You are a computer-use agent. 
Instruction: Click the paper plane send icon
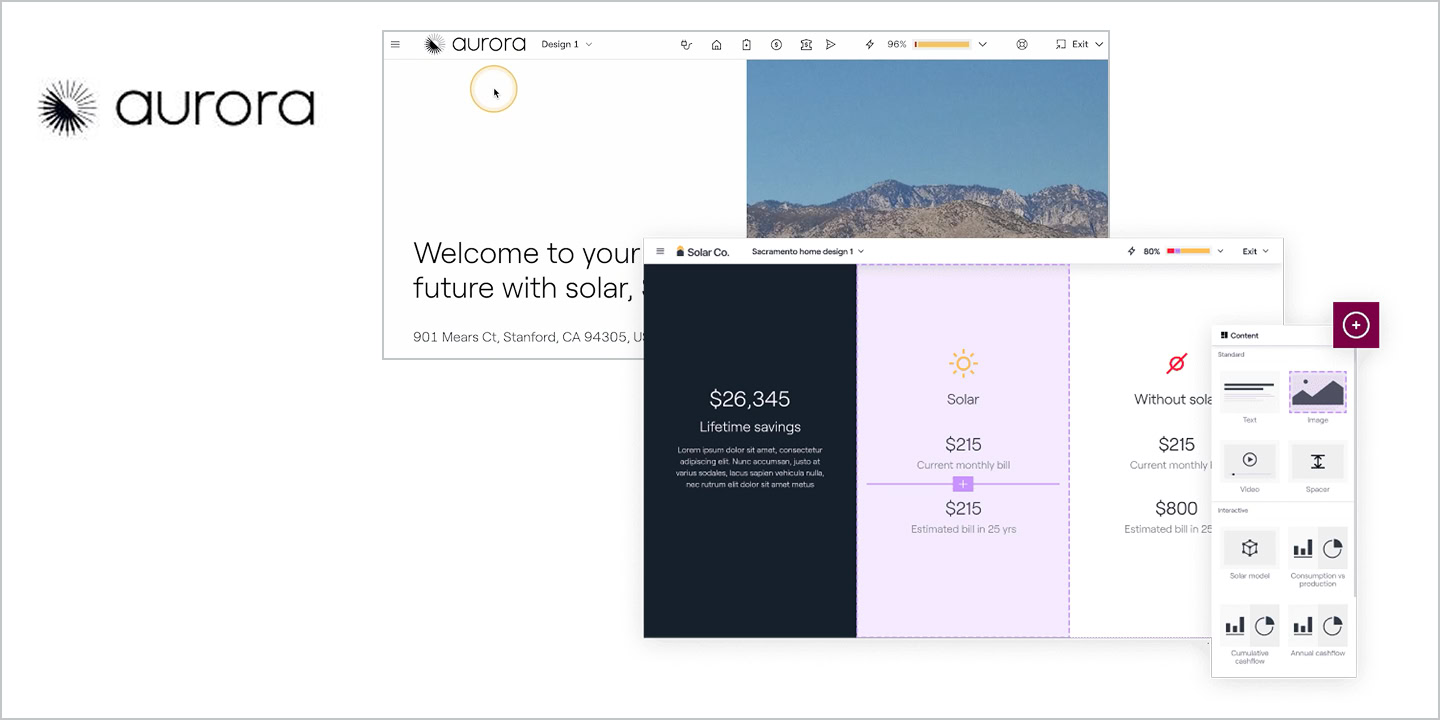[830, 45]
